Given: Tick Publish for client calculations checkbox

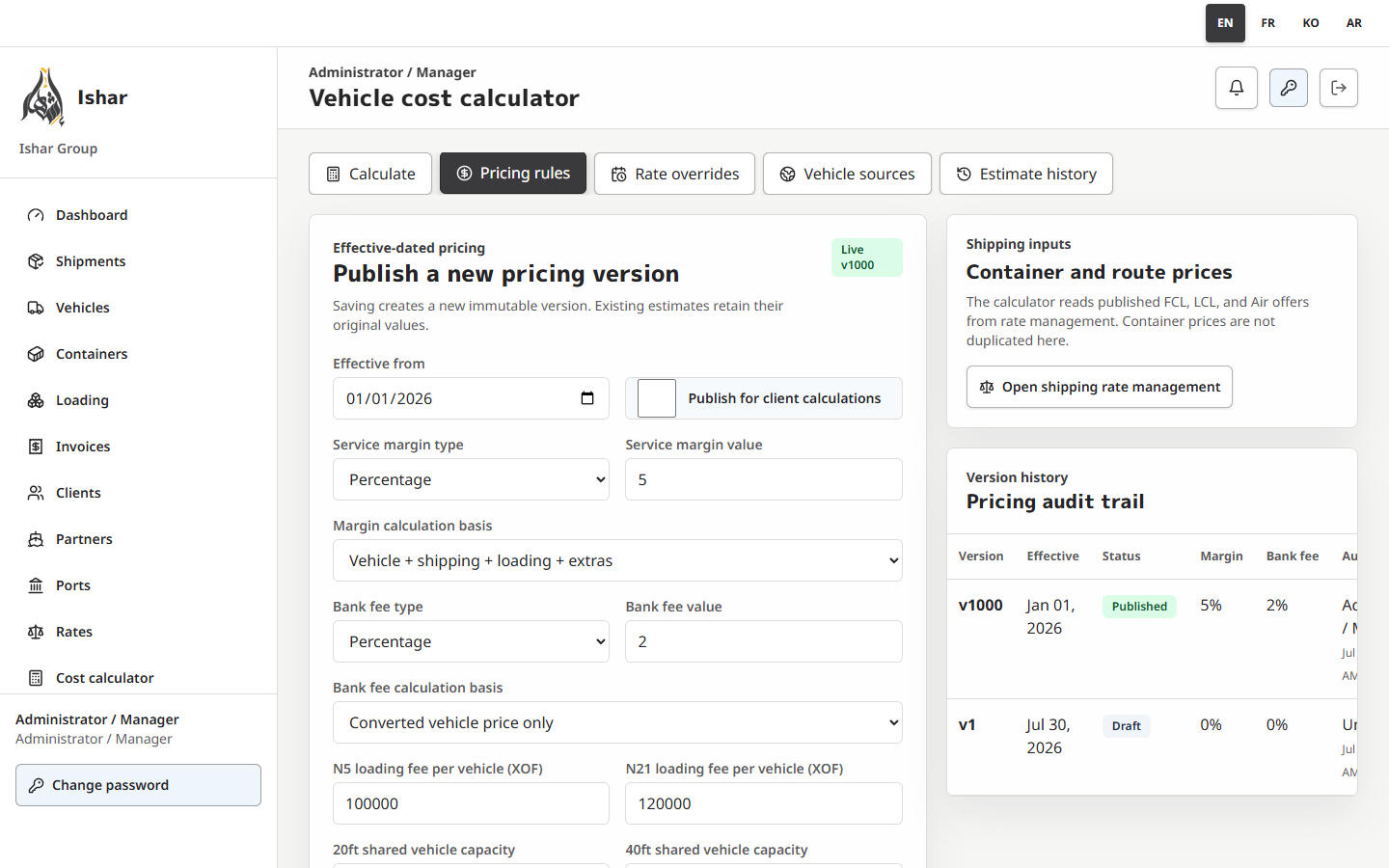Looking at the screenshot, I should coord(657,398).
